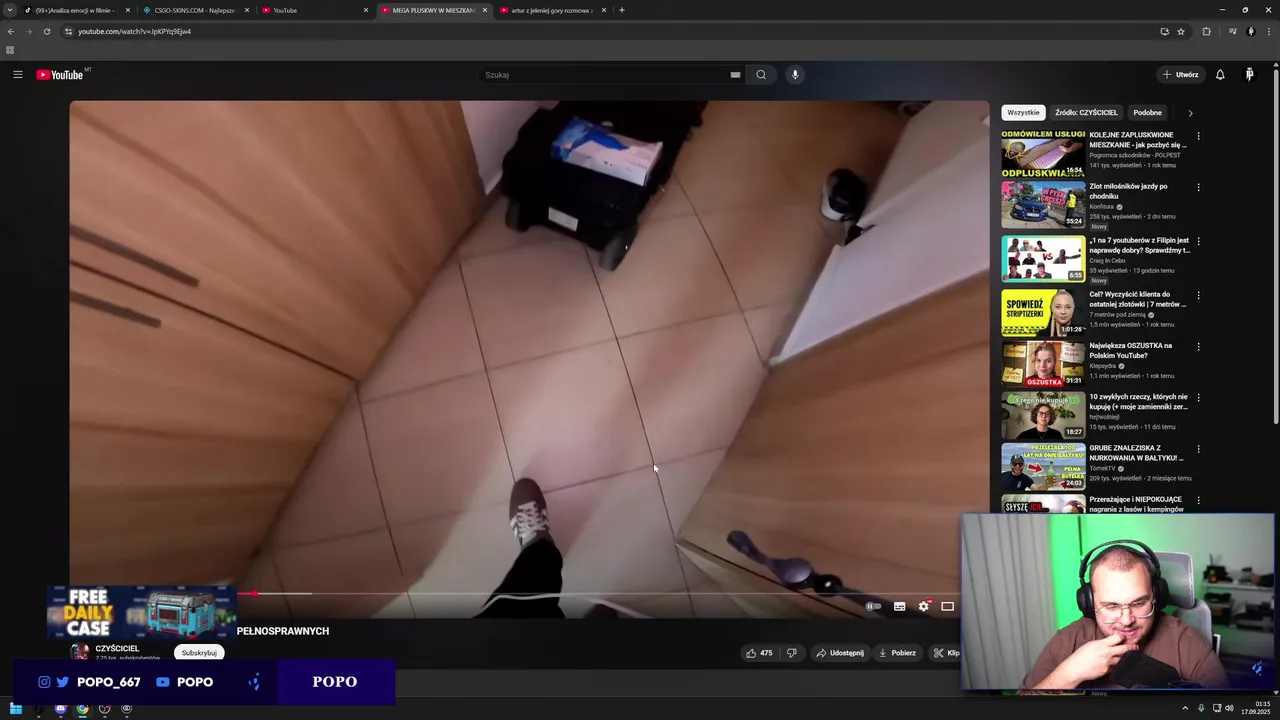Open the YouTube hamburger guide menu
Viewport: 1280px width, 720px height.
(x=17, y=74)
